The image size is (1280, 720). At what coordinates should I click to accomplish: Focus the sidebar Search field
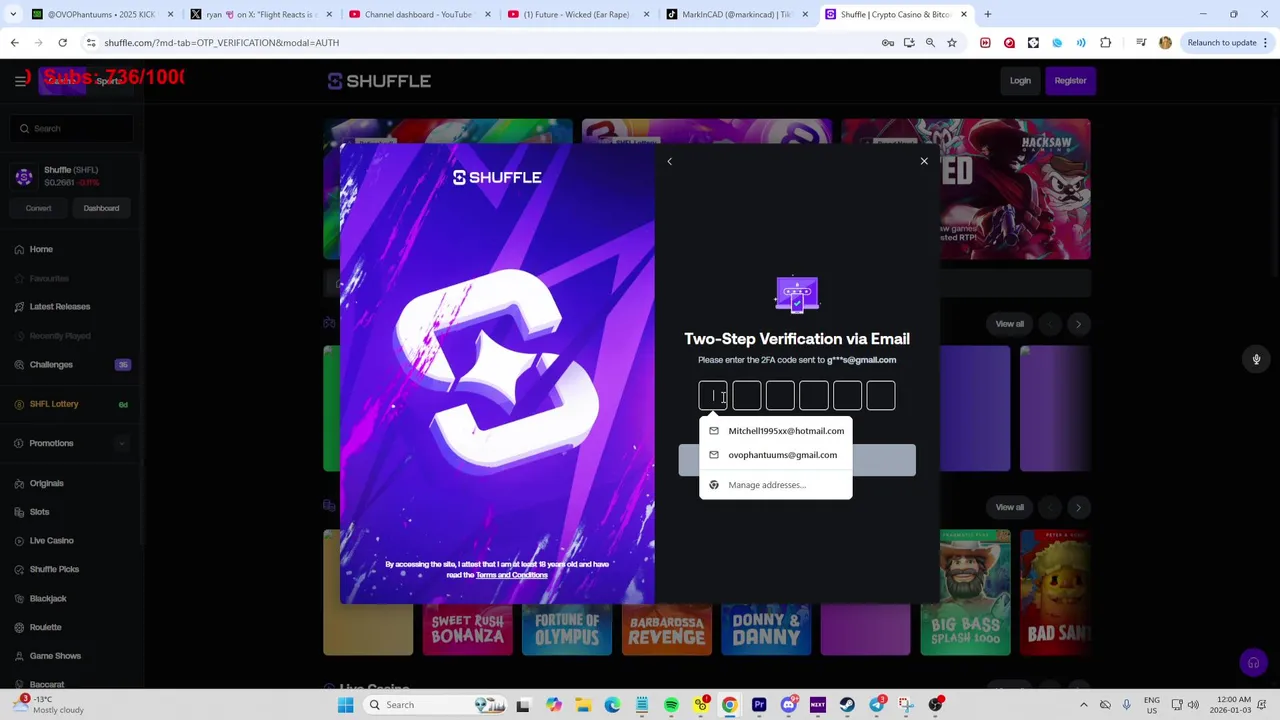click(73, 128)
